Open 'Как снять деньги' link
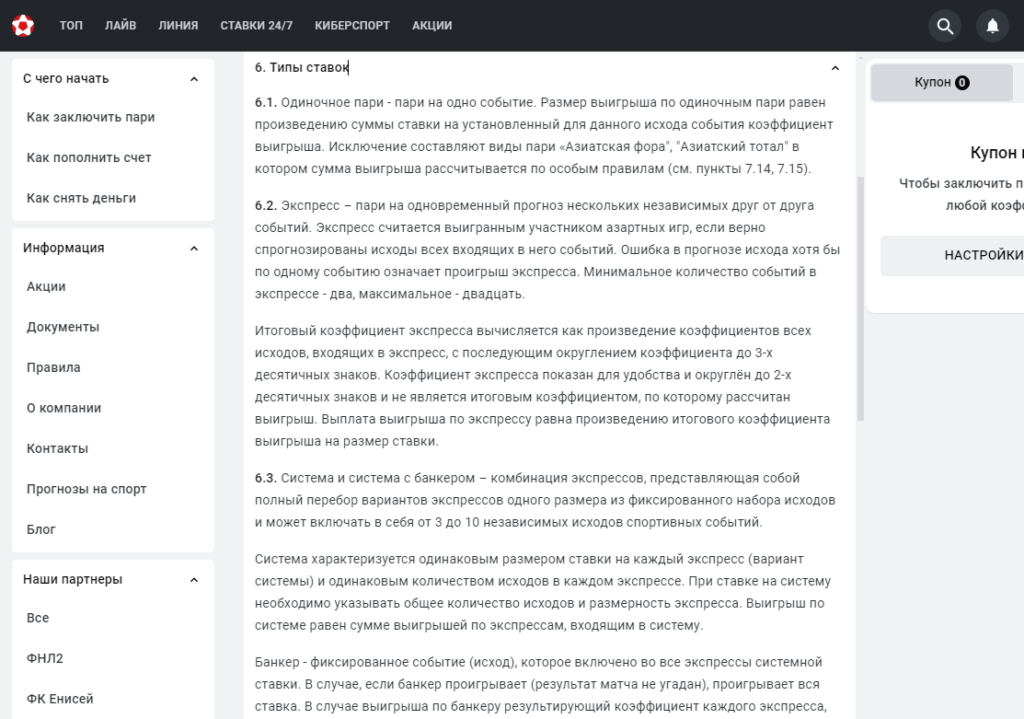 click(81, 198)
